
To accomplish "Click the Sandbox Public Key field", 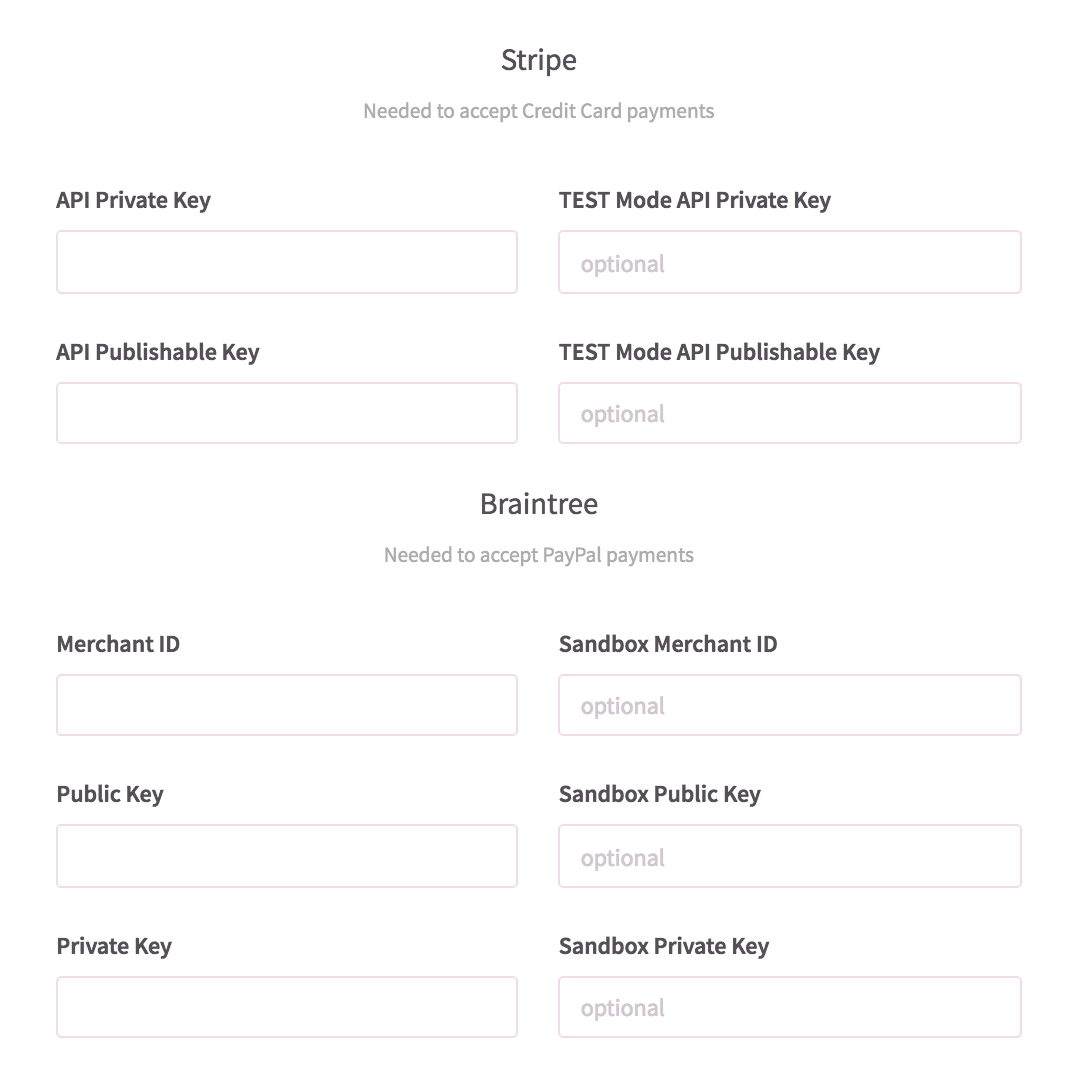I will click(x=789, y=856).
